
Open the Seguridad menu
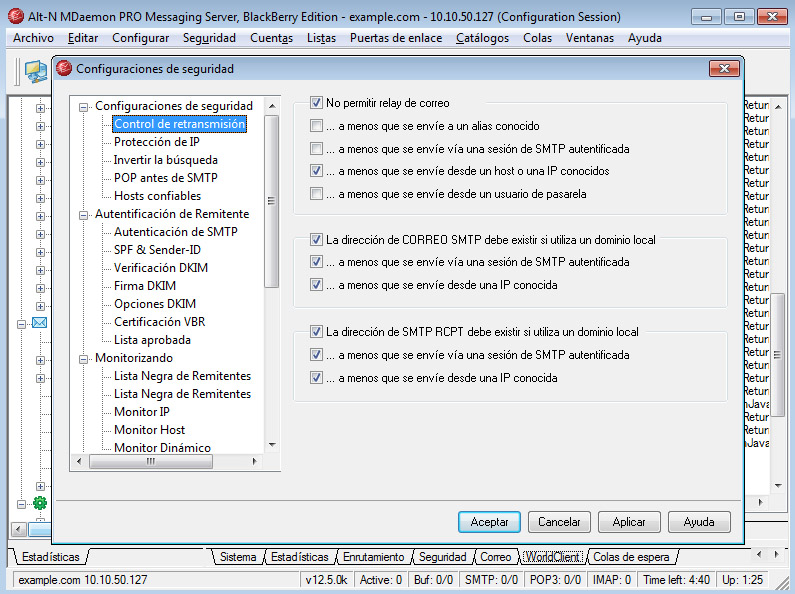click(x=209, y=38)
